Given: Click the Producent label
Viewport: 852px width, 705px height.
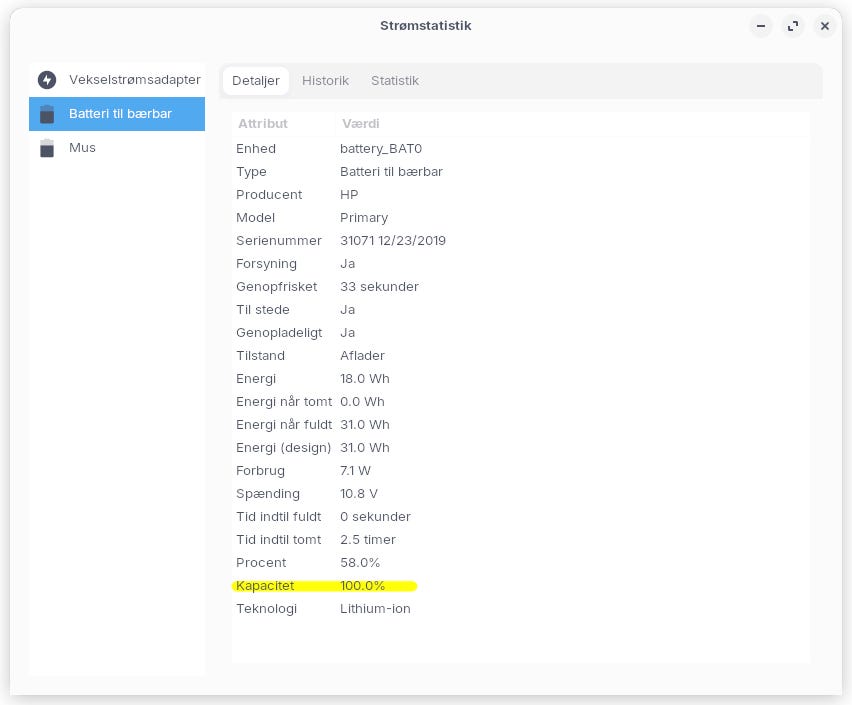Looking at the screenshot, I should 269,195.
